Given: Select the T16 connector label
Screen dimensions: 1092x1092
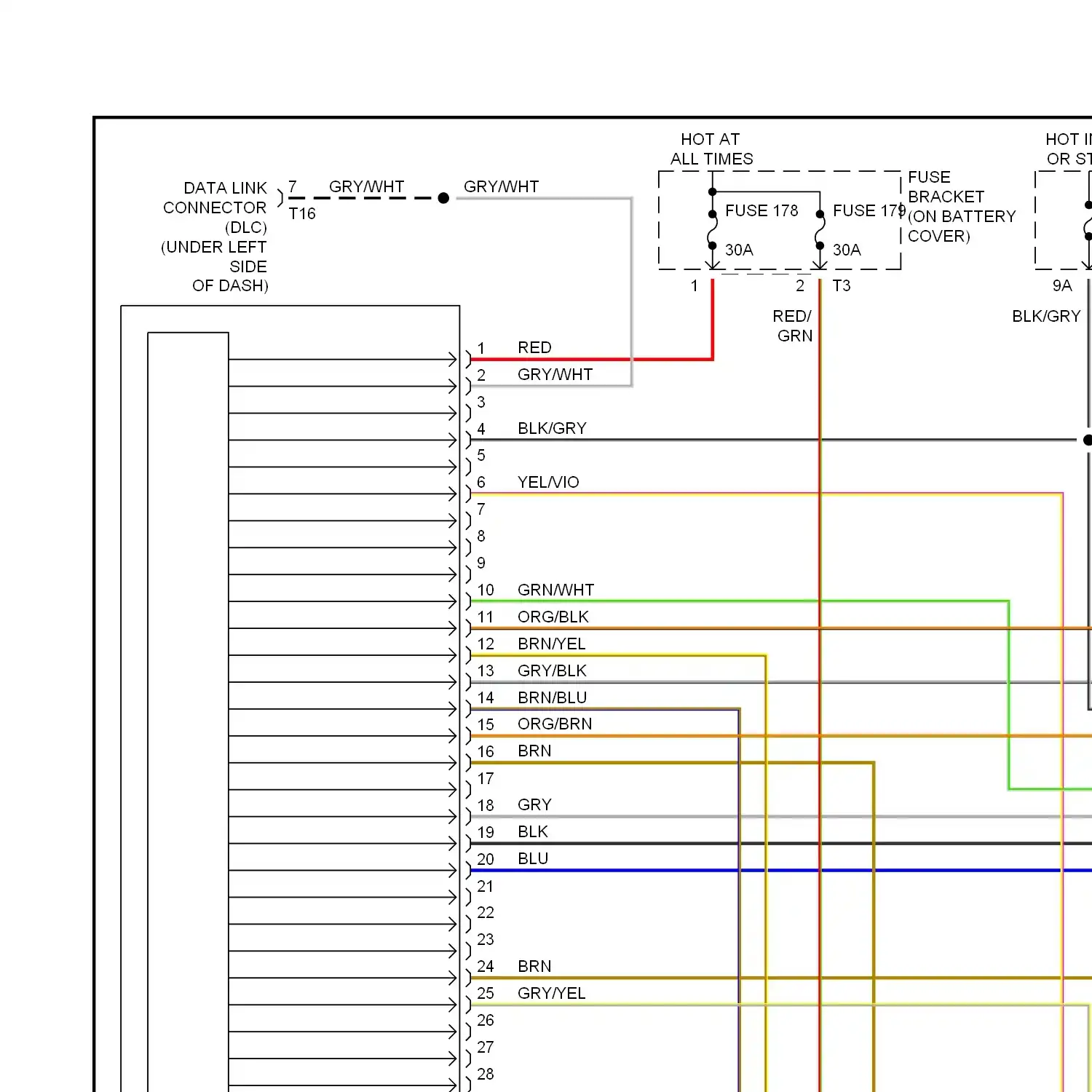Looking at the screenshot, I should point(302,213).
